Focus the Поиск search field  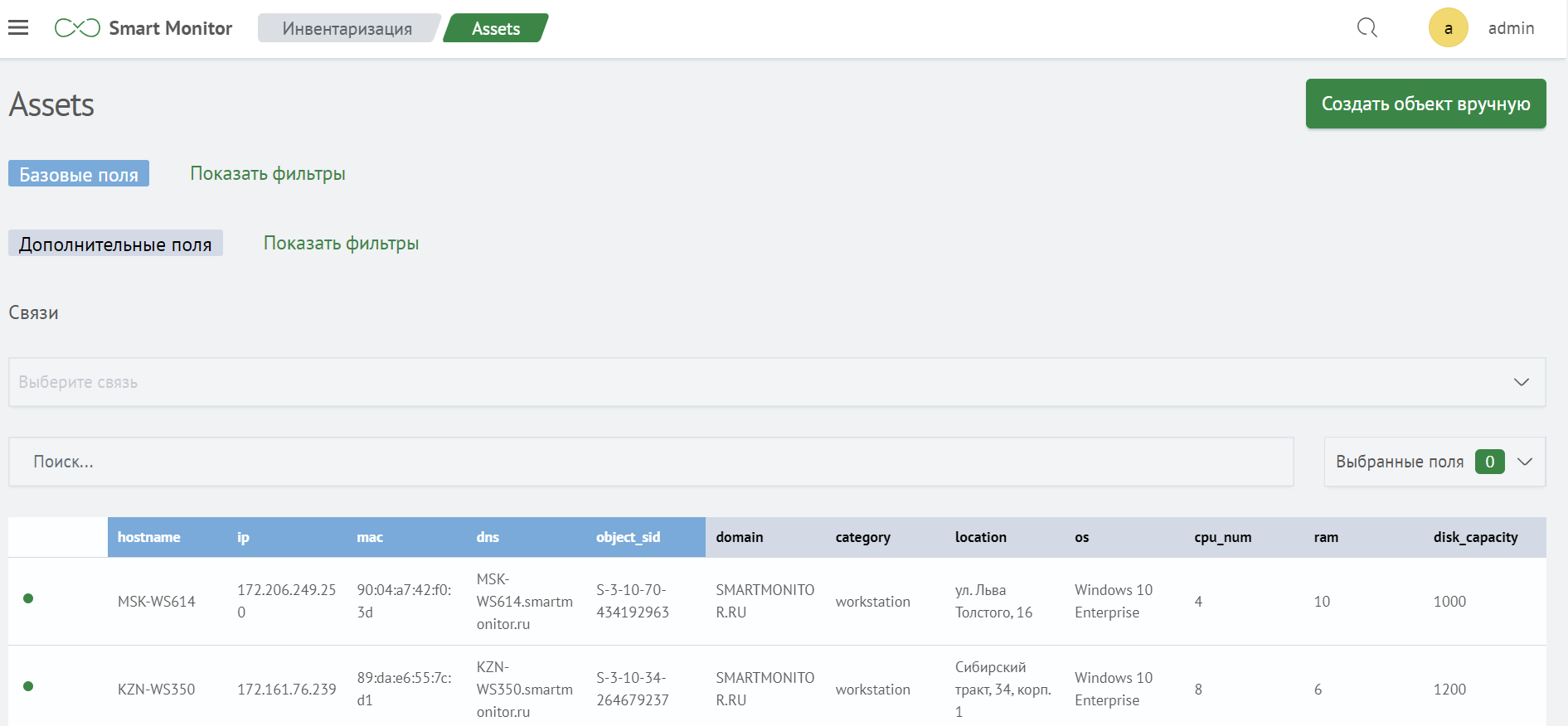pyautogui.click(x=651, y=462)
